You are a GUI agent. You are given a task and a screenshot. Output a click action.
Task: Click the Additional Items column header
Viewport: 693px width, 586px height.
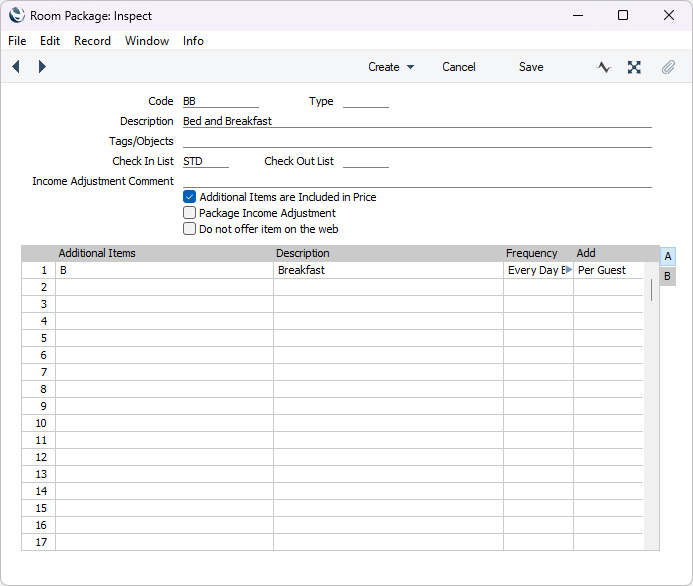pyautogui.click(x=97, y=253)
